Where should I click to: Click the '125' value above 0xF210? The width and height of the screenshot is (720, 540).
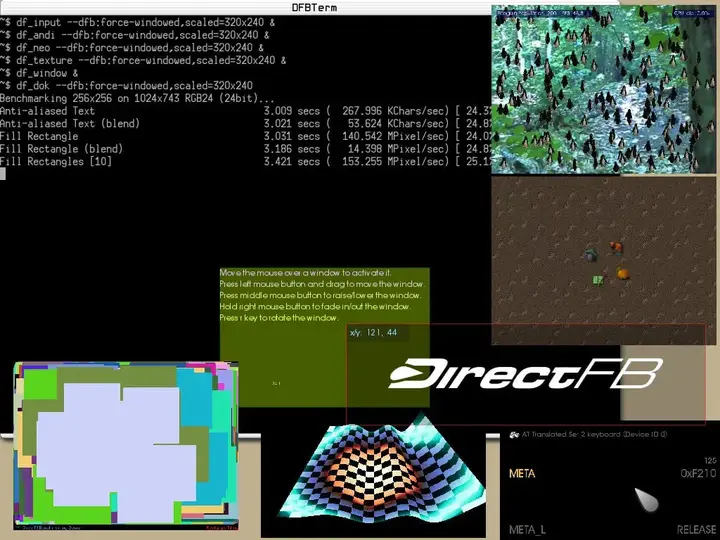[x=710, y=461]
